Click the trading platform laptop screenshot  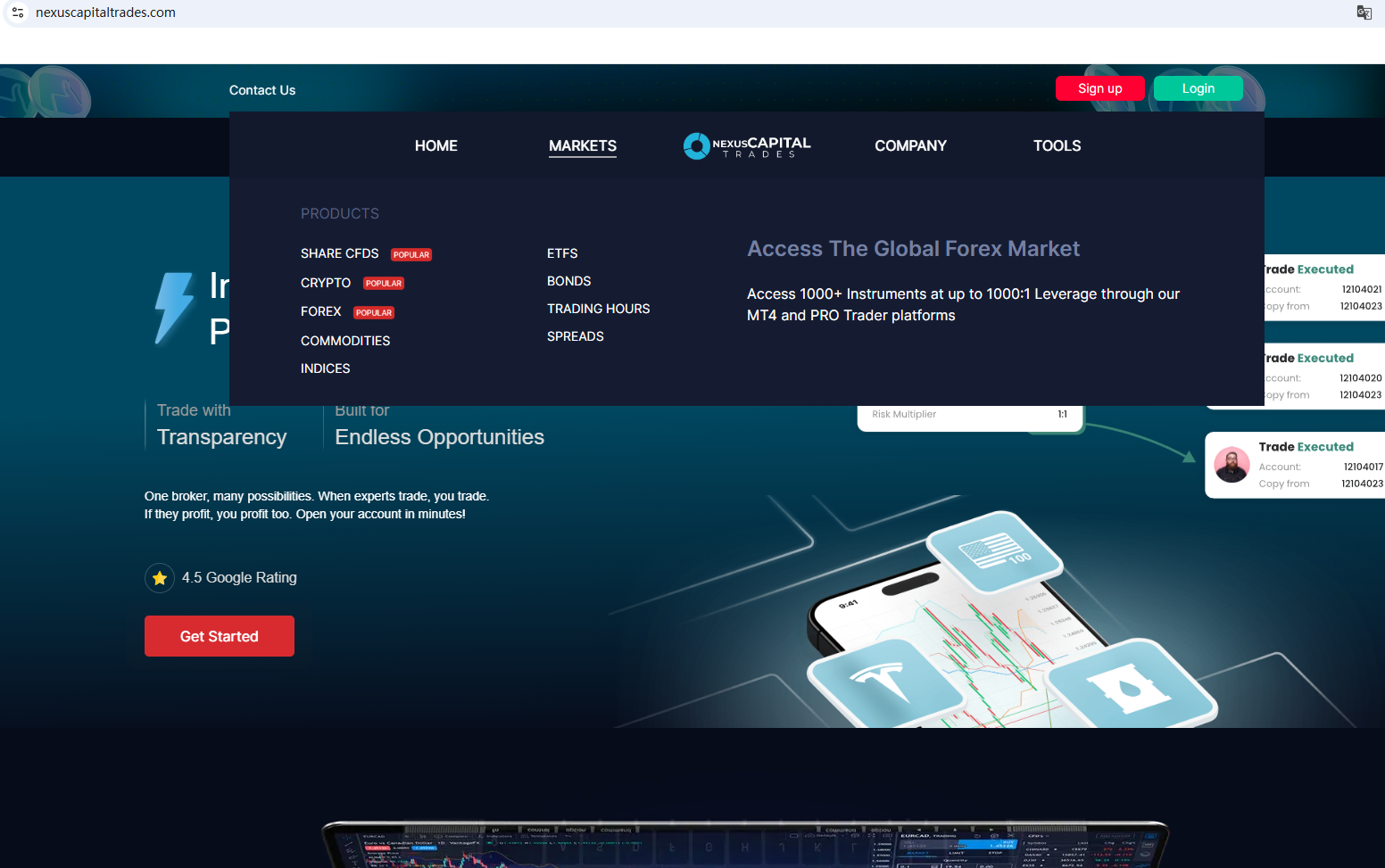(746, 844)
